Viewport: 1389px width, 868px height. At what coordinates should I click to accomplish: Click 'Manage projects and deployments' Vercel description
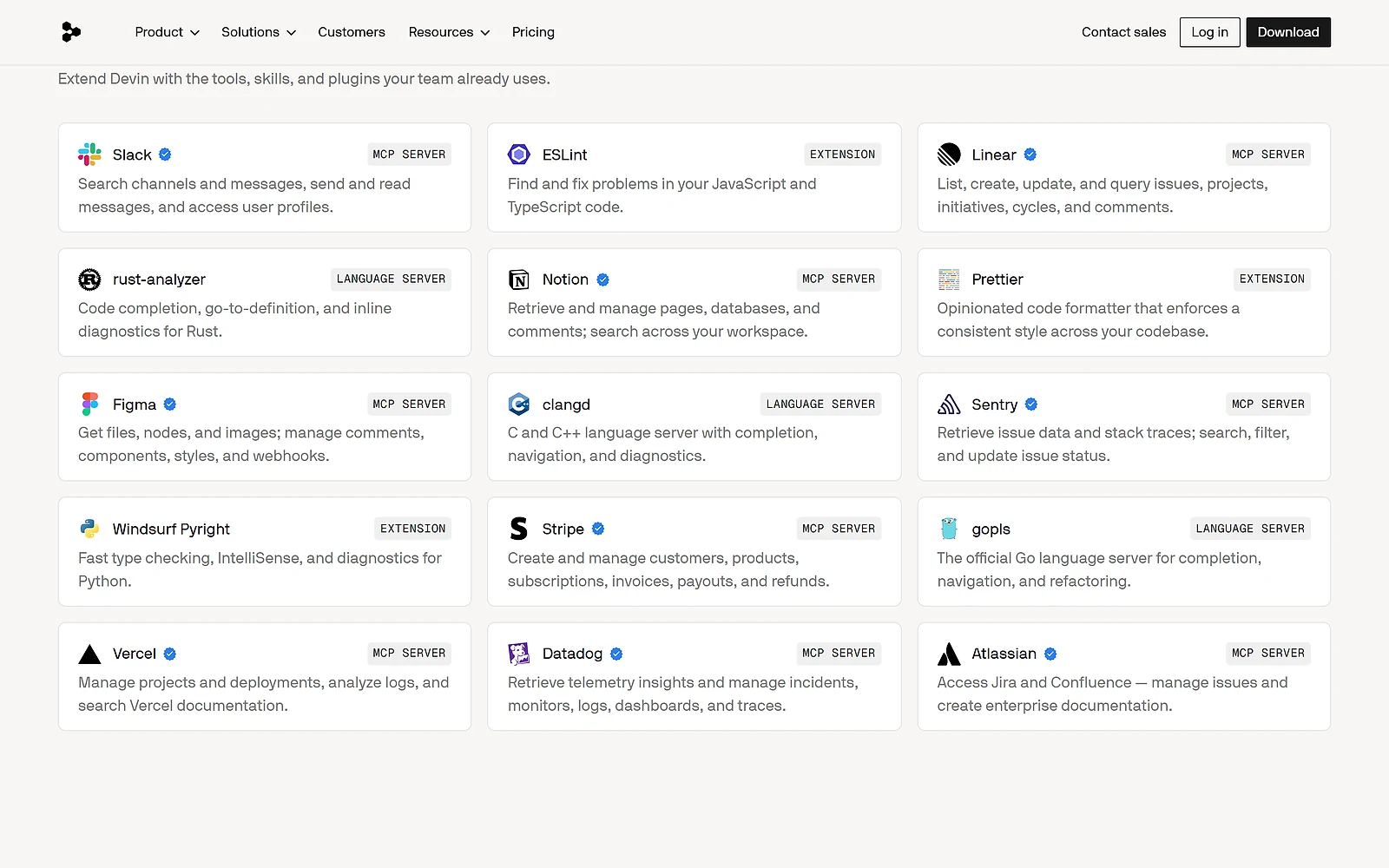point(263,694)
